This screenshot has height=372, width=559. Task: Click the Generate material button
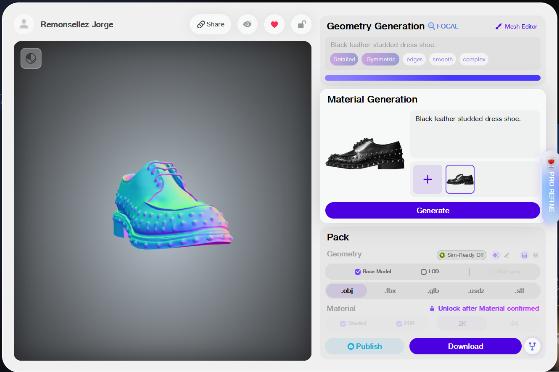tap(432, 210)
